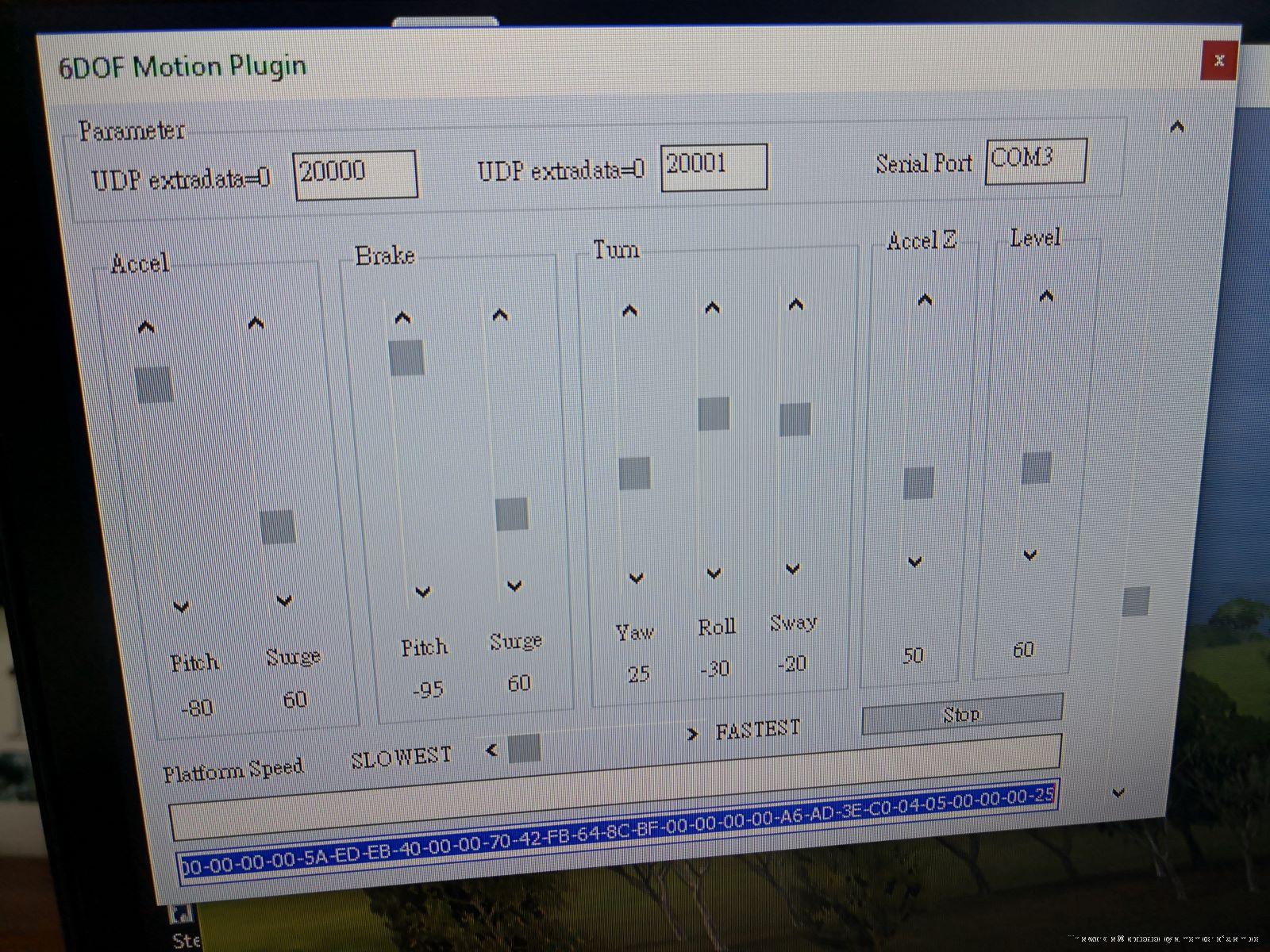Click up arrow of Turn Yaw scrollbar
This screenshot has width=1270, height=952.
[629, 311]
